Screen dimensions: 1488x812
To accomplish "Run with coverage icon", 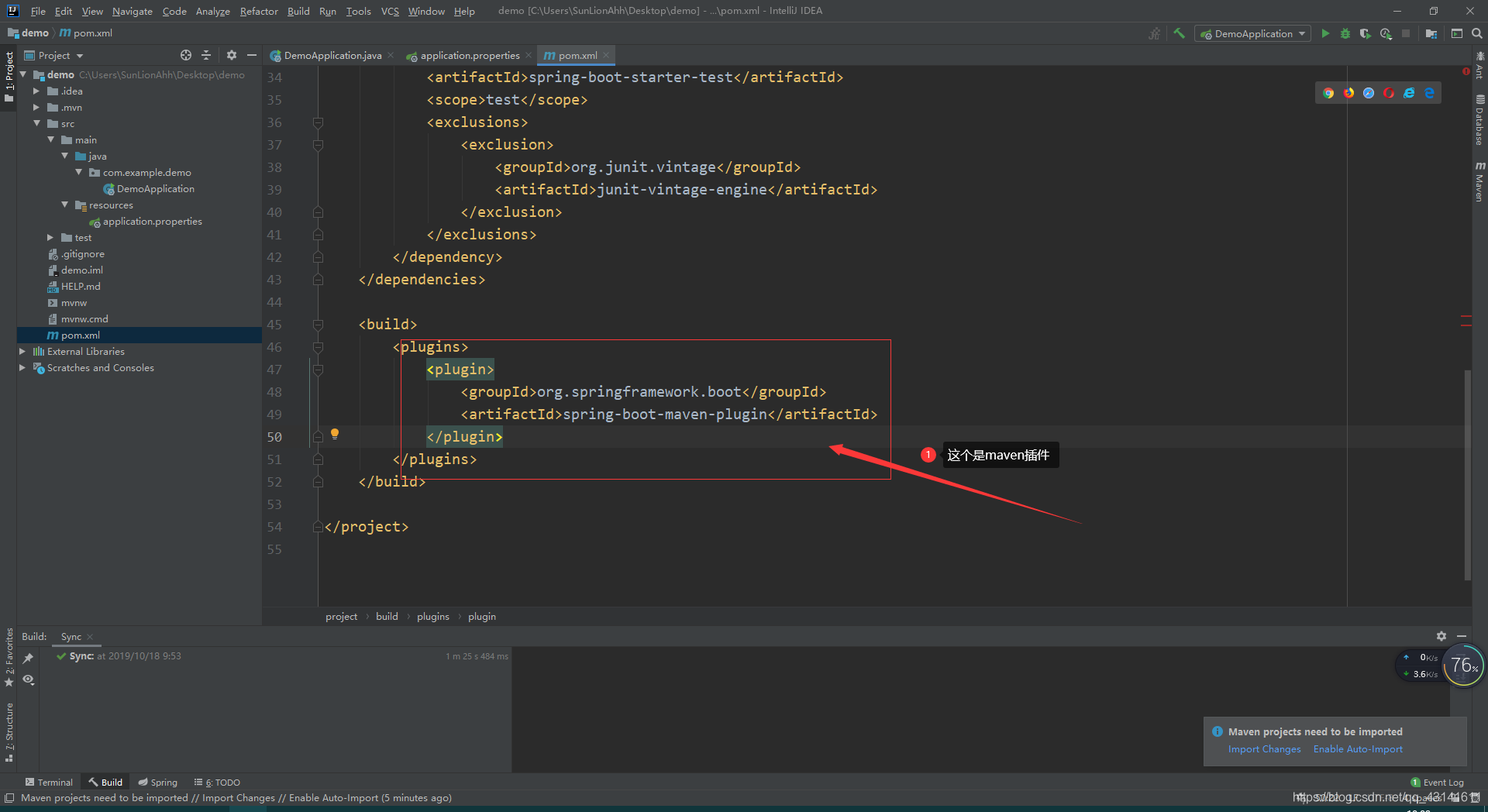I will [x=1366, y=33].
